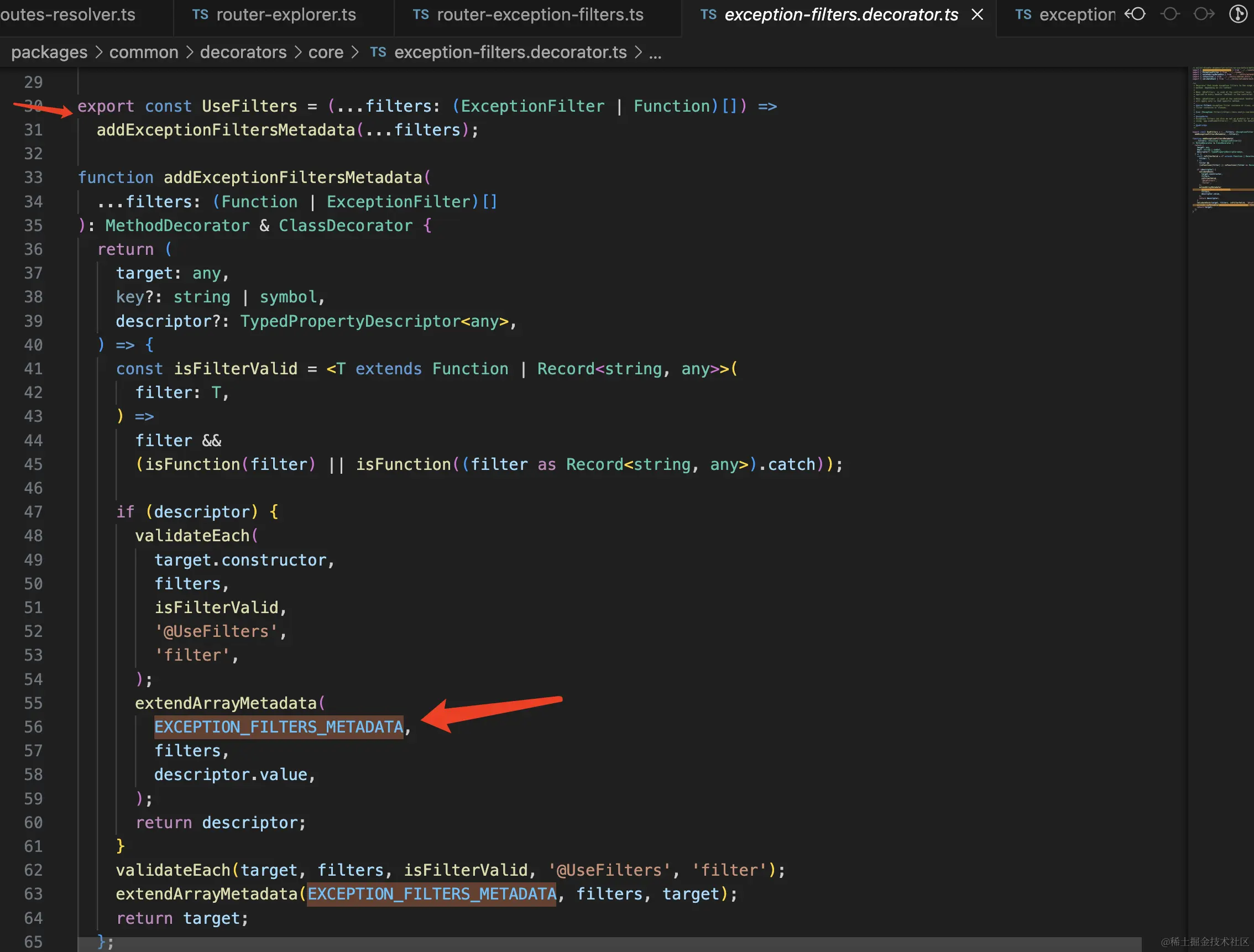Image resolution: width=1254 pixels, height=952 pixels.
Task: Click 'extendArrayMetadata(' on line 55
Action: tap(230, 703)
